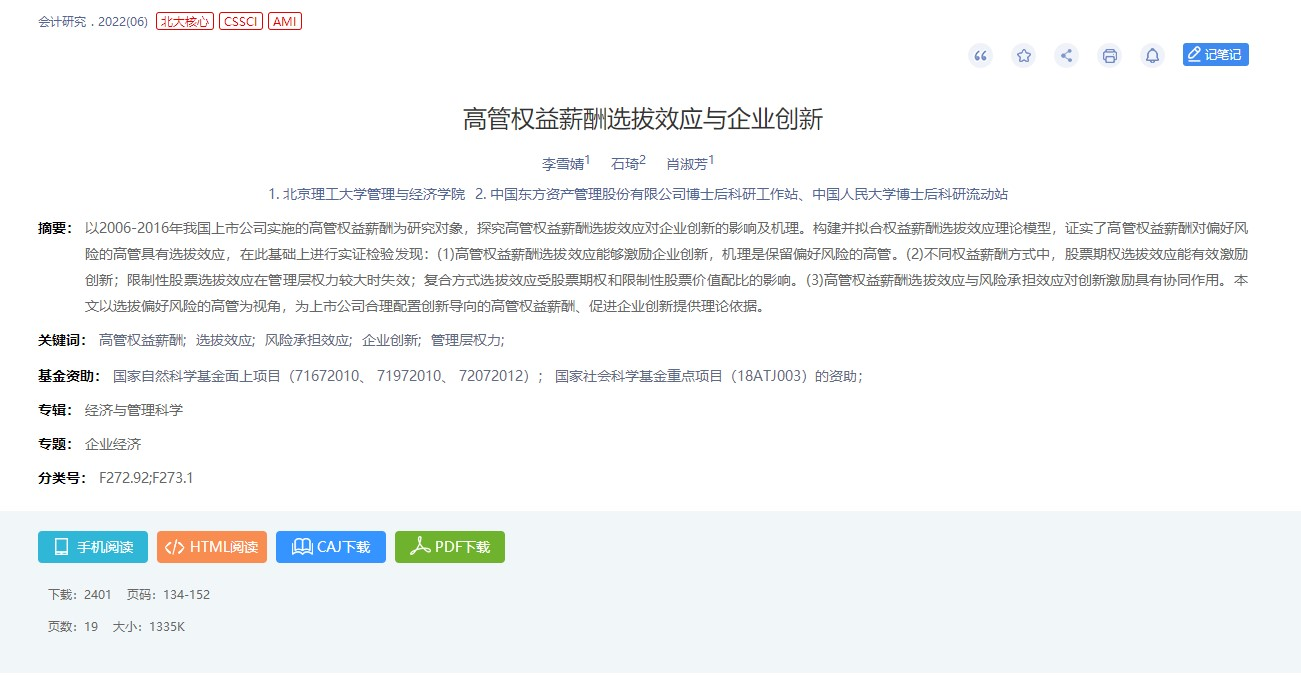Click keyword 风险承担效应
This screenshot has height=677, width=1301.
(x=307, y=340)
